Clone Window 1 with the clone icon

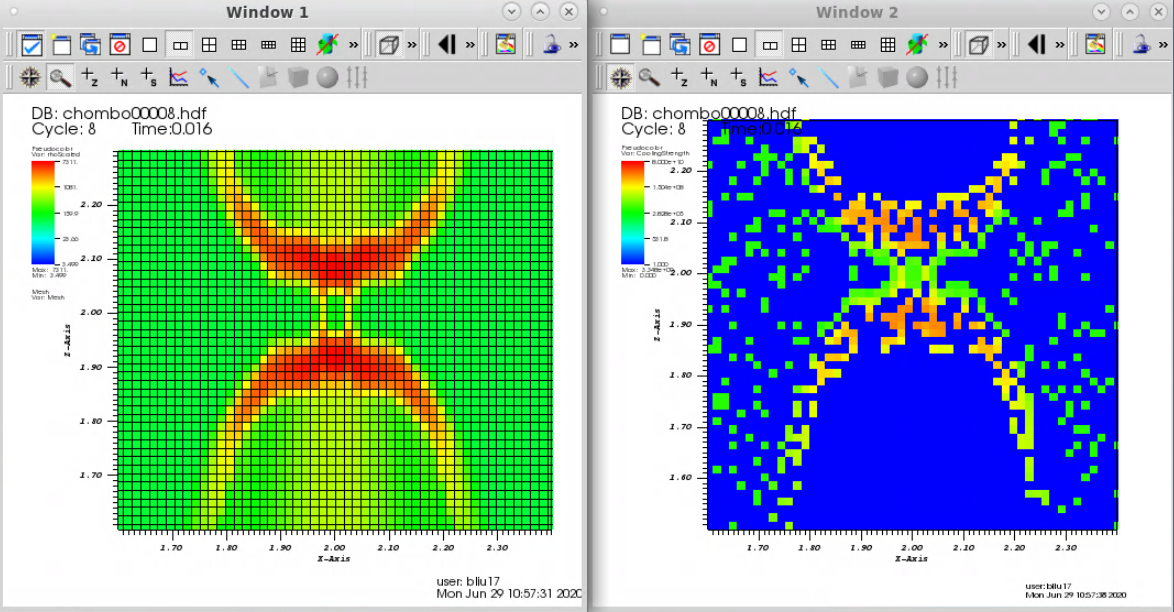[x=91, y=45]
